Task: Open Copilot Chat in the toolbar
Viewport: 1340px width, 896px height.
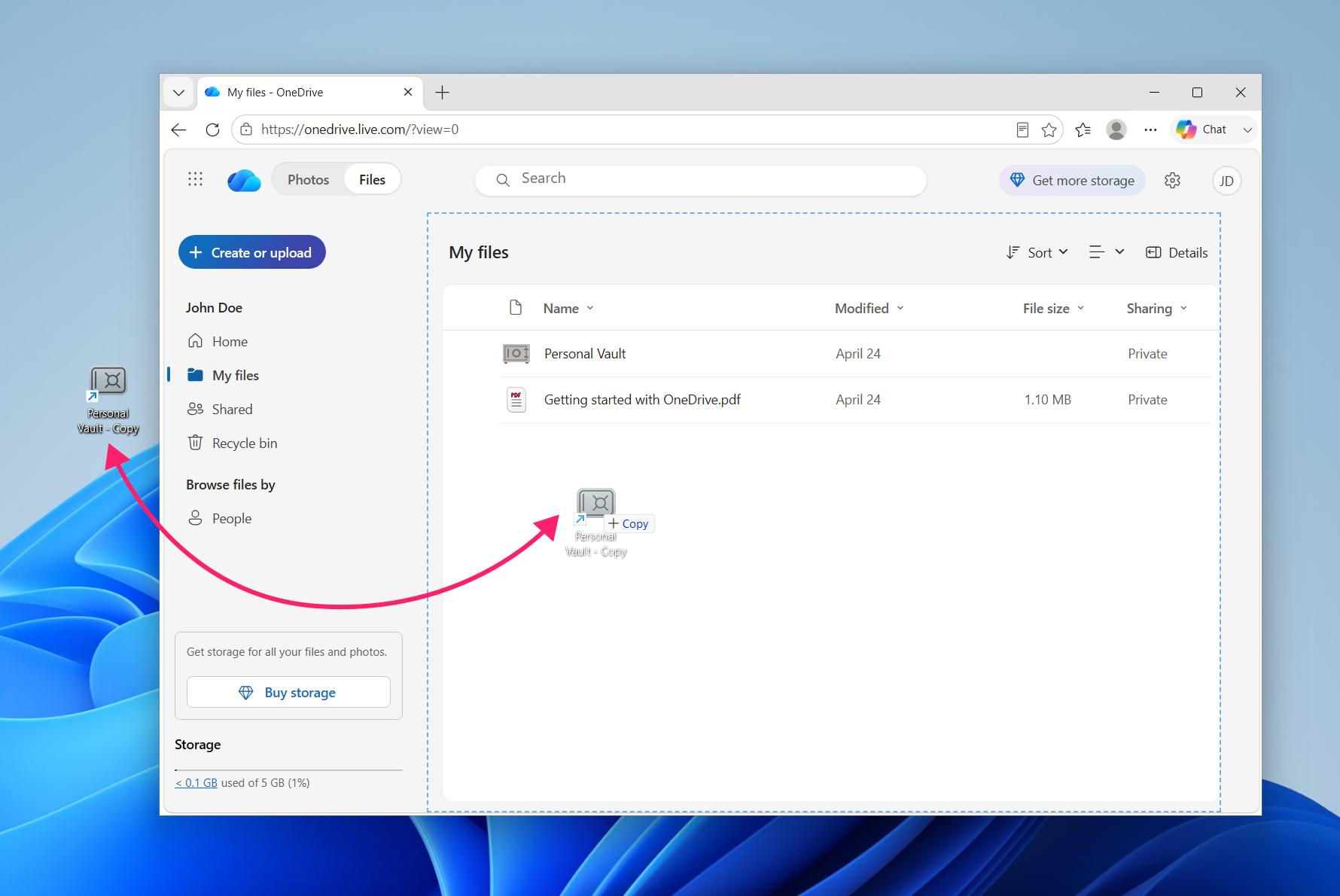Action: [x=1202, y=130]
